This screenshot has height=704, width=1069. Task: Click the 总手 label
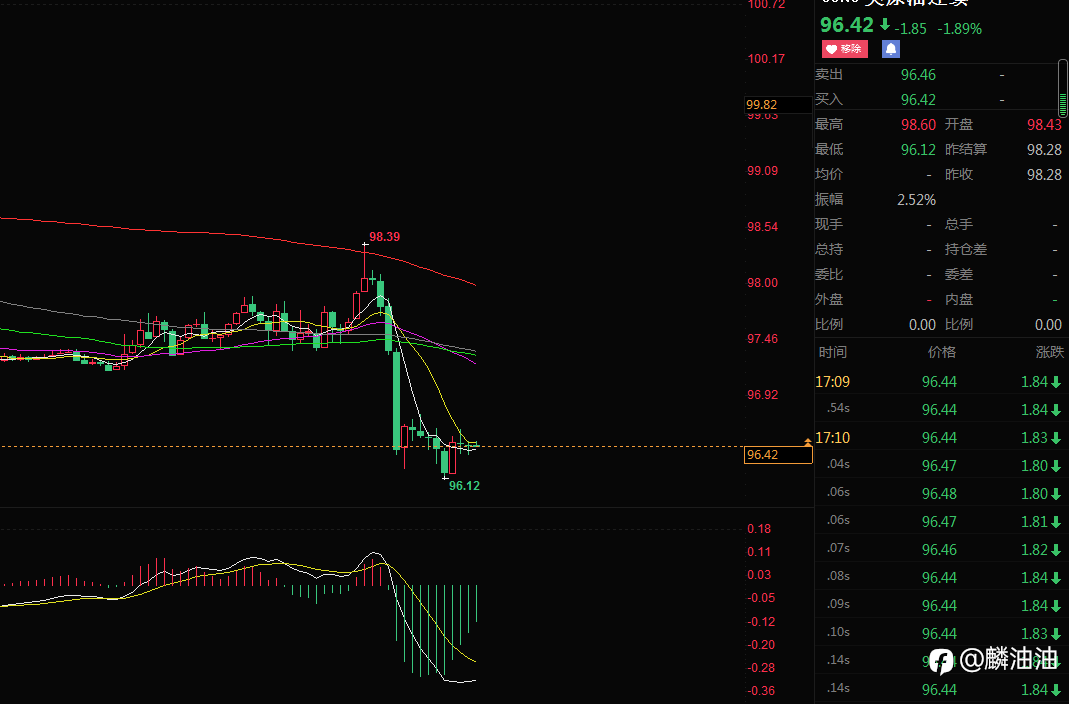(959, 224)
